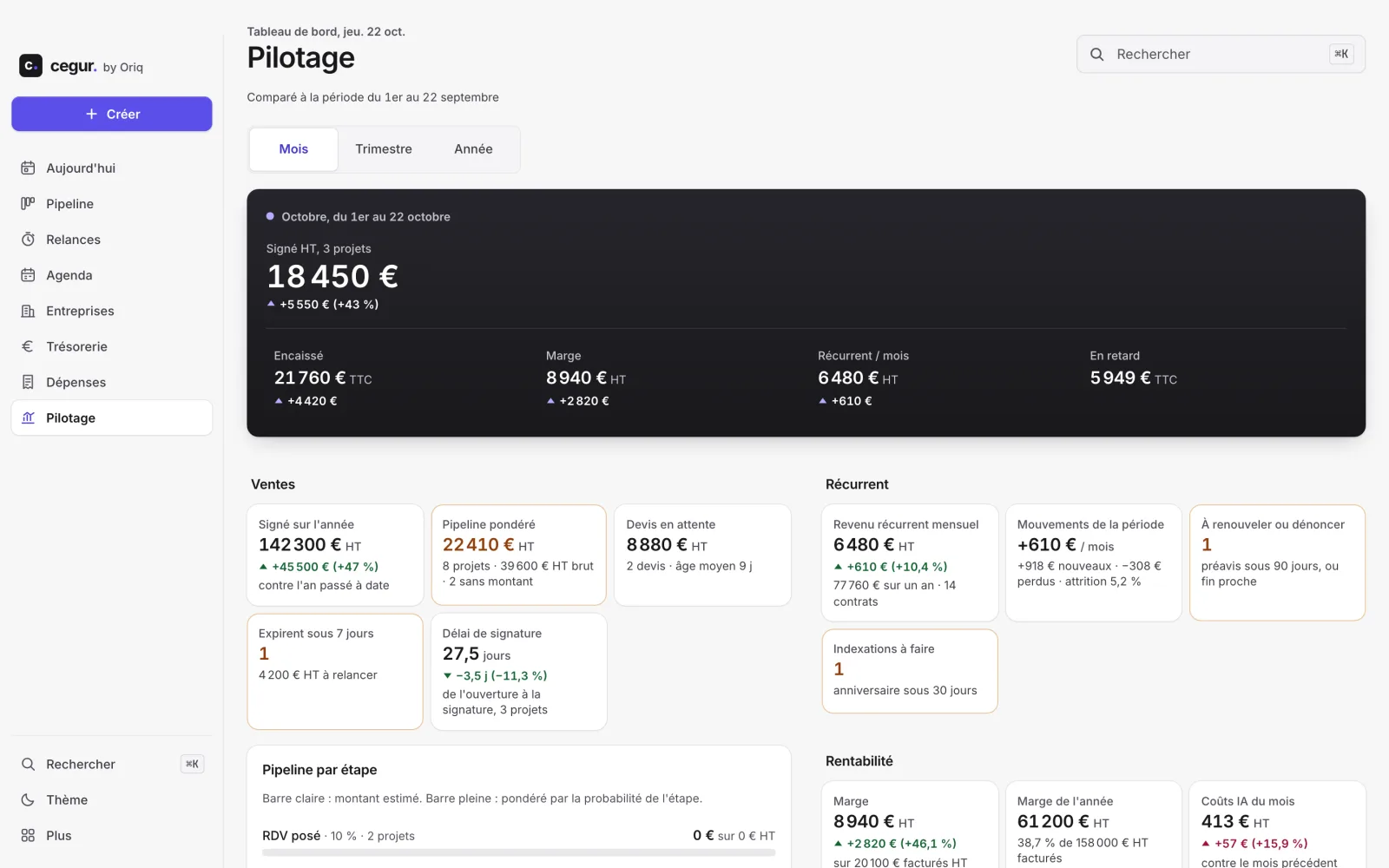Open the Pipeline menu label
Screen dimensions: 1389x868
click(69, 204)
